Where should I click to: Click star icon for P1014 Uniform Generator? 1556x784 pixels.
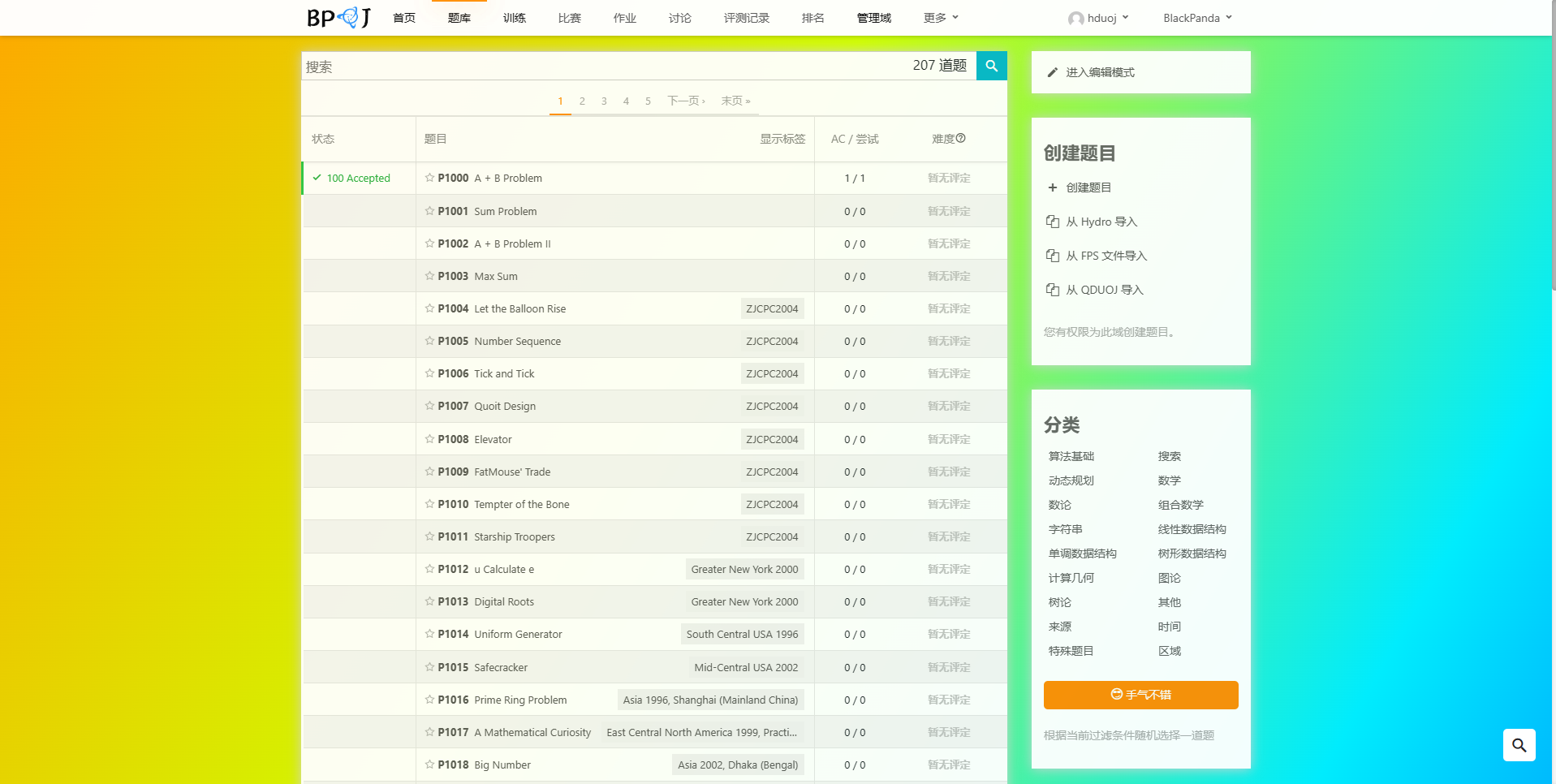(429, 633)
